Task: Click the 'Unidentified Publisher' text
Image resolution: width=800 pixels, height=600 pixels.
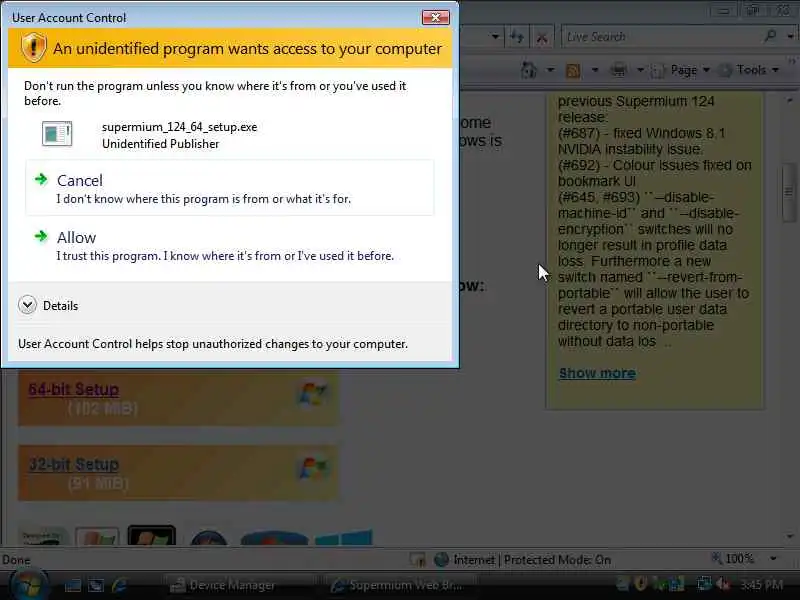Action: [x=160, y=144]
